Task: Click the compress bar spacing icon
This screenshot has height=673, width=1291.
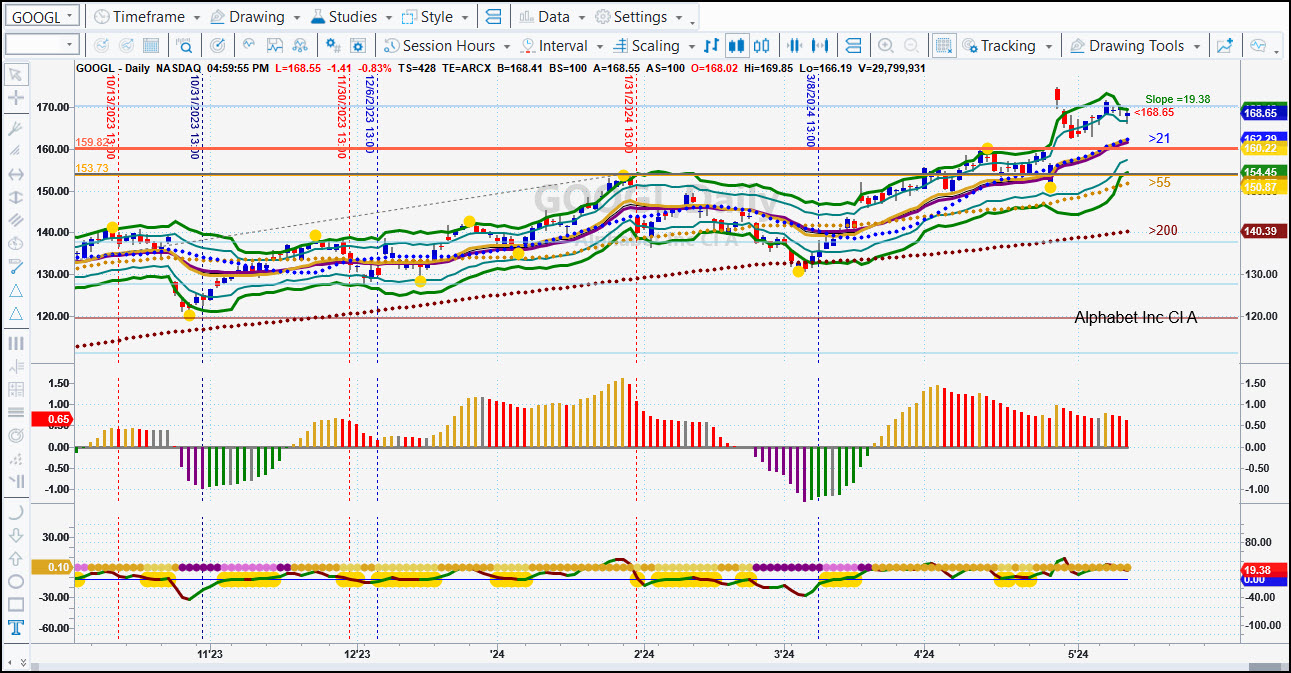Action: [796, 46]
